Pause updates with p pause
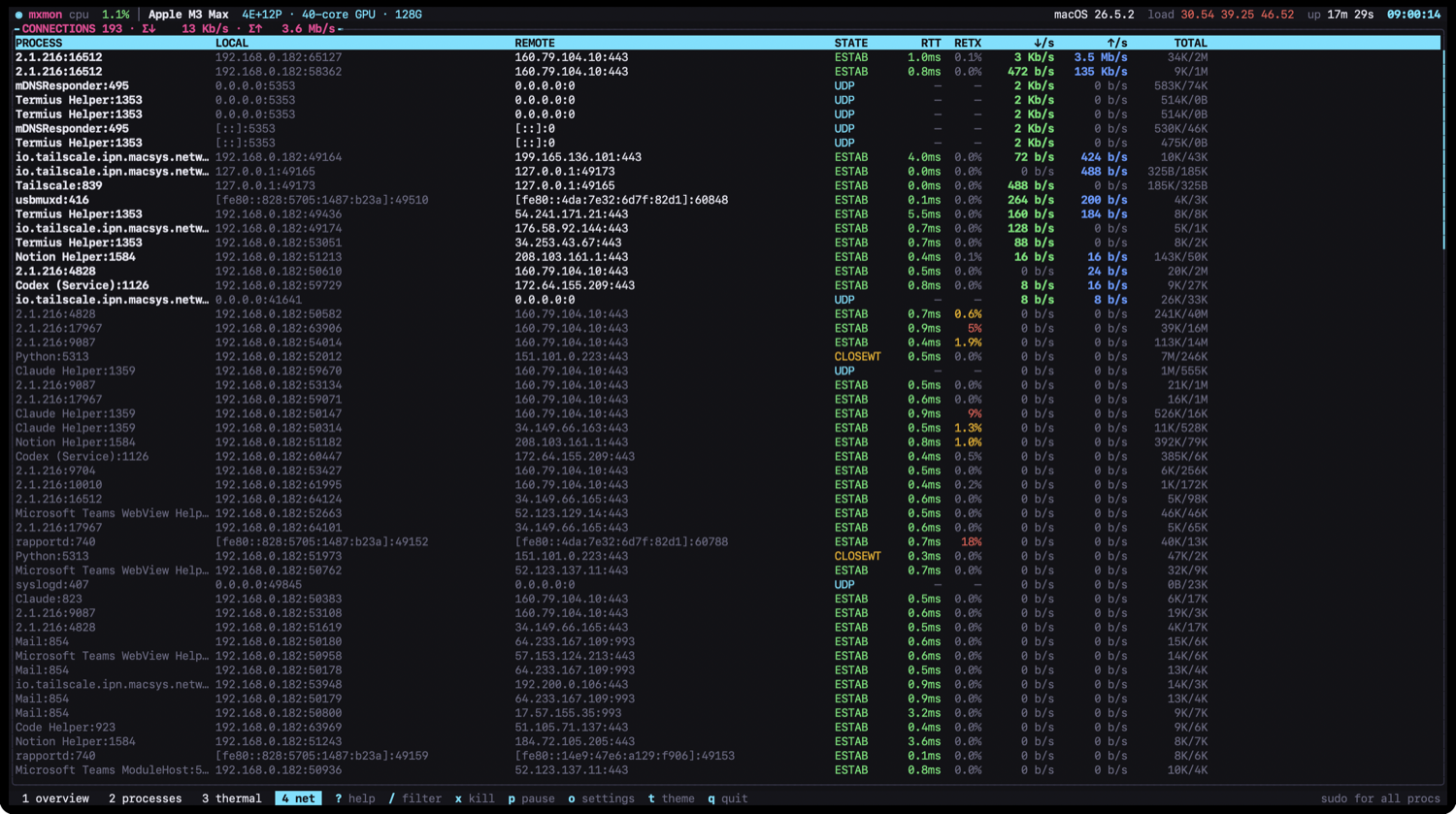 tap(532, 798)
